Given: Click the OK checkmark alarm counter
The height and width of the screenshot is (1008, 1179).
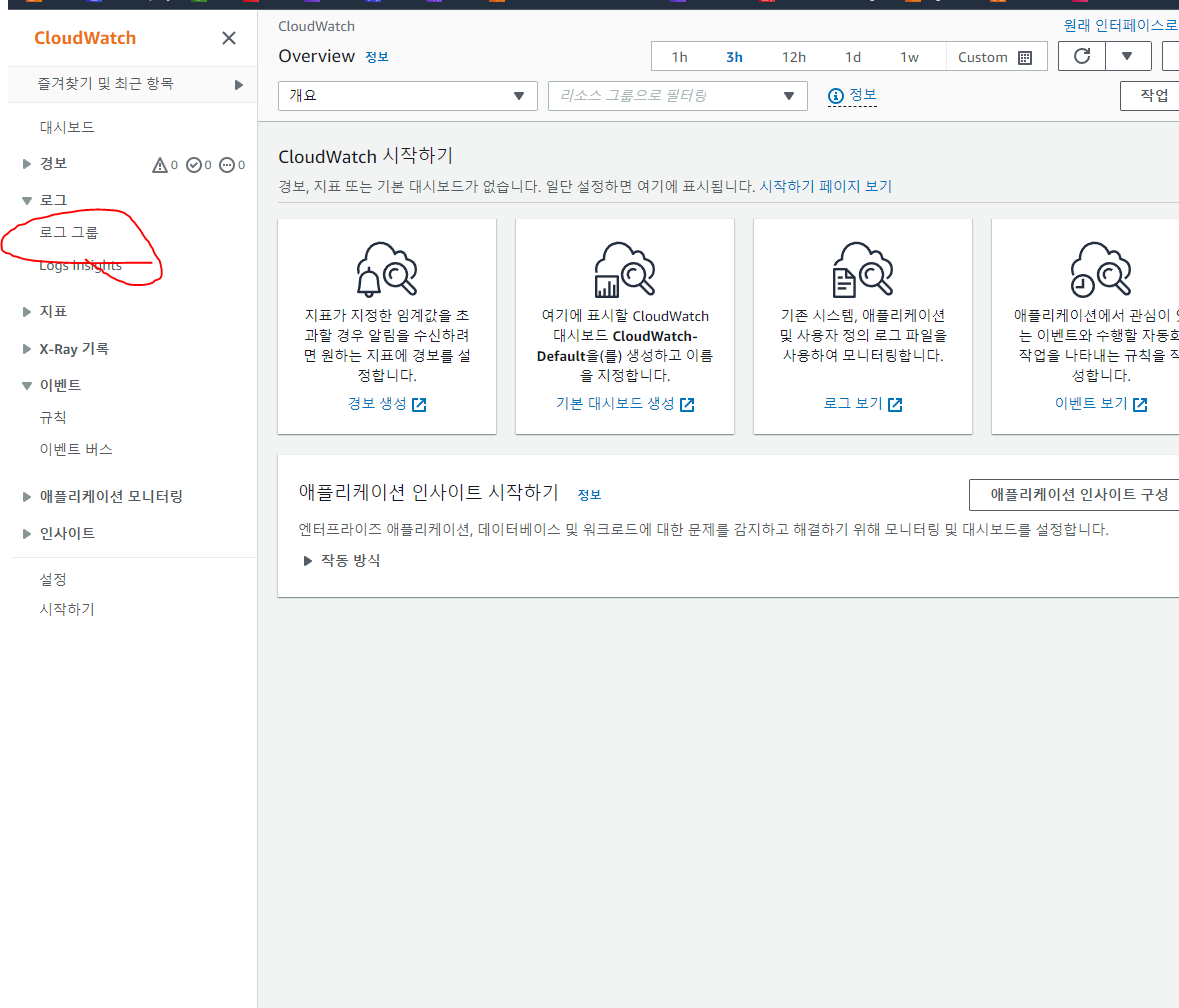Looking at the screenshot, I should click(199, 165).
